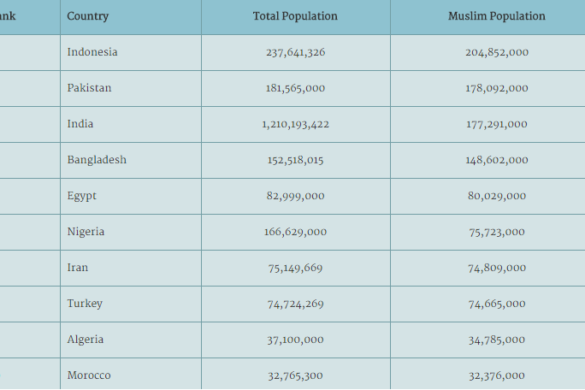The width and height of the screenshot is (585, 390).
Task: Click Egypt's Muslim population 80,029,000
Action: tap(497, 196)
